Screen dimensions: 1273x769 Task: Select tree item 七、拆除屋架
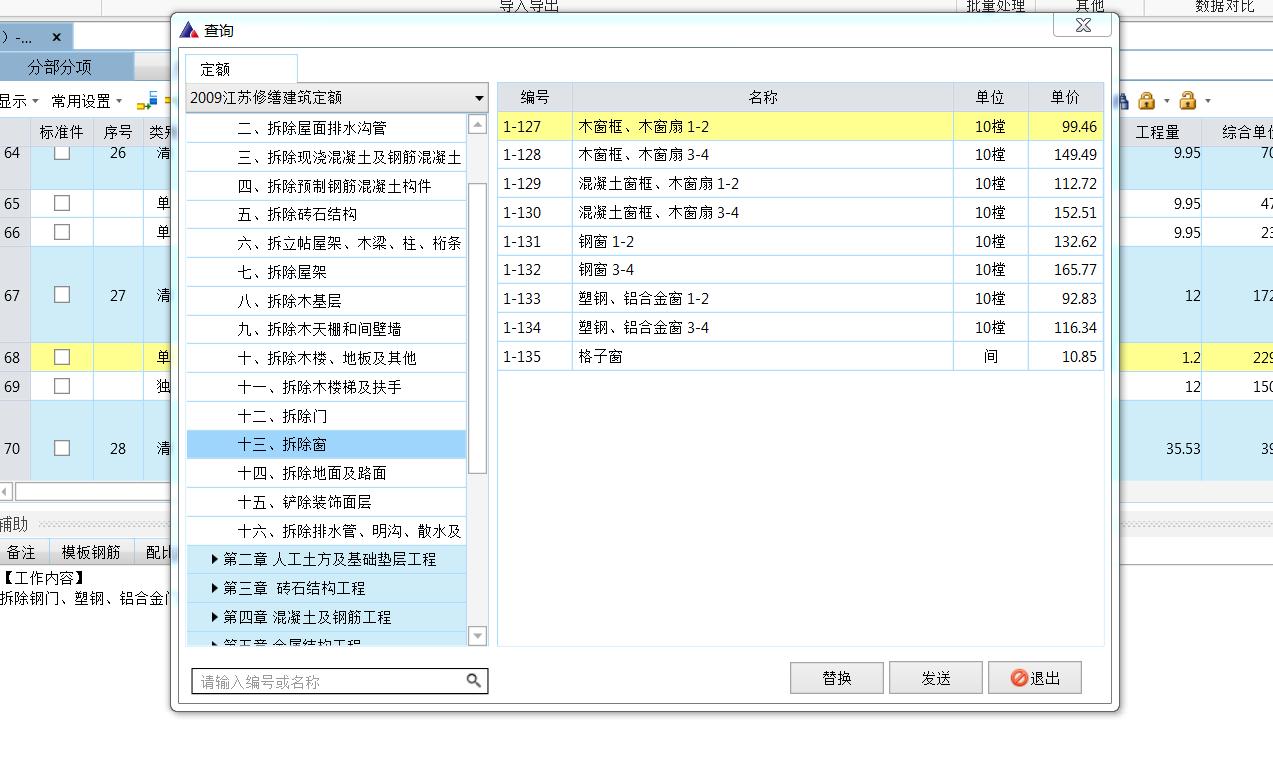tap(326, 271)
